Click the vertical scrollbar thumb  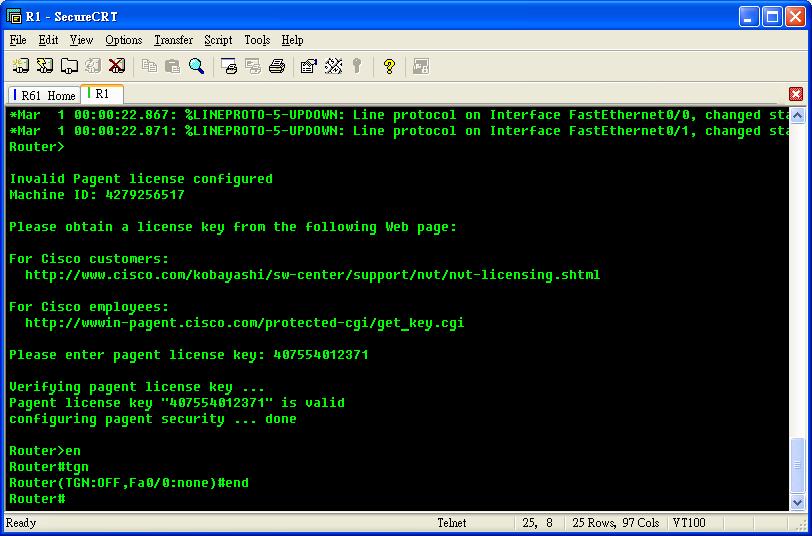[798, 465]
